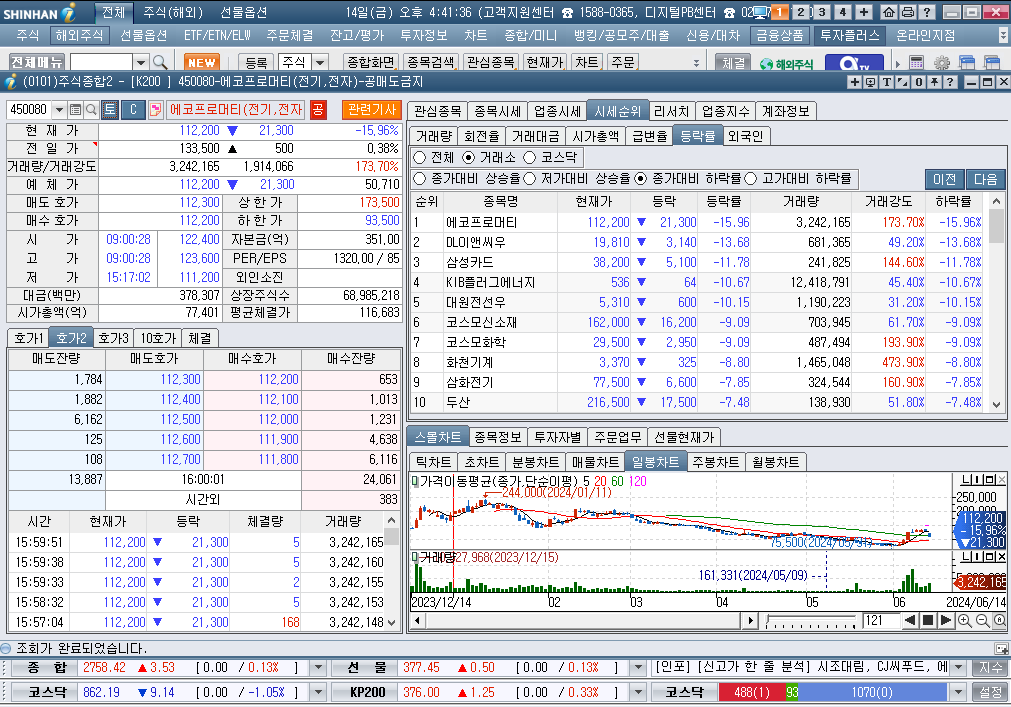Open the calculator icon in toolbar
This screenshot has height=707, width=1011.
pos(916,63)
